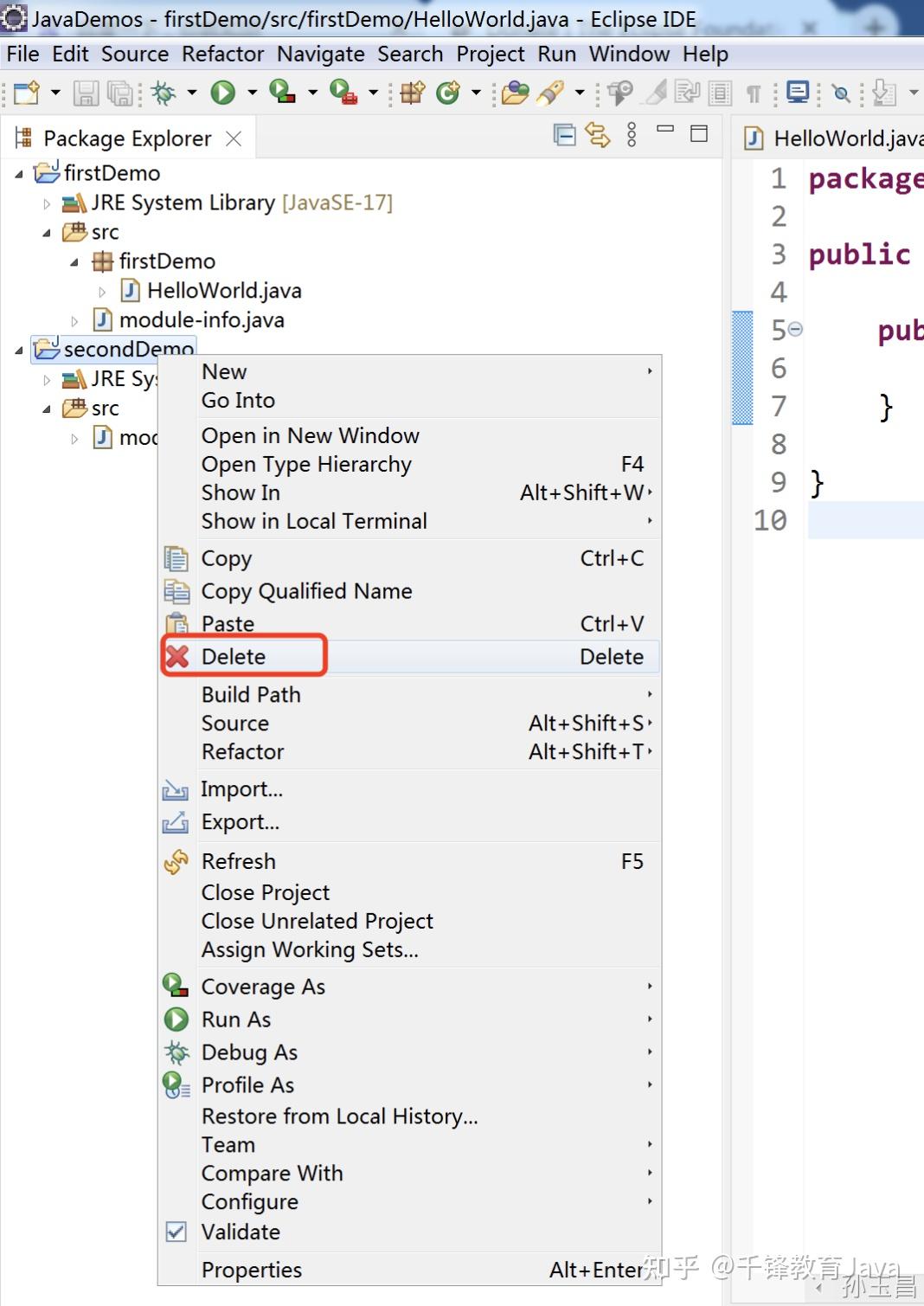Open the dropdown next to Debug icon

(190, 93)
